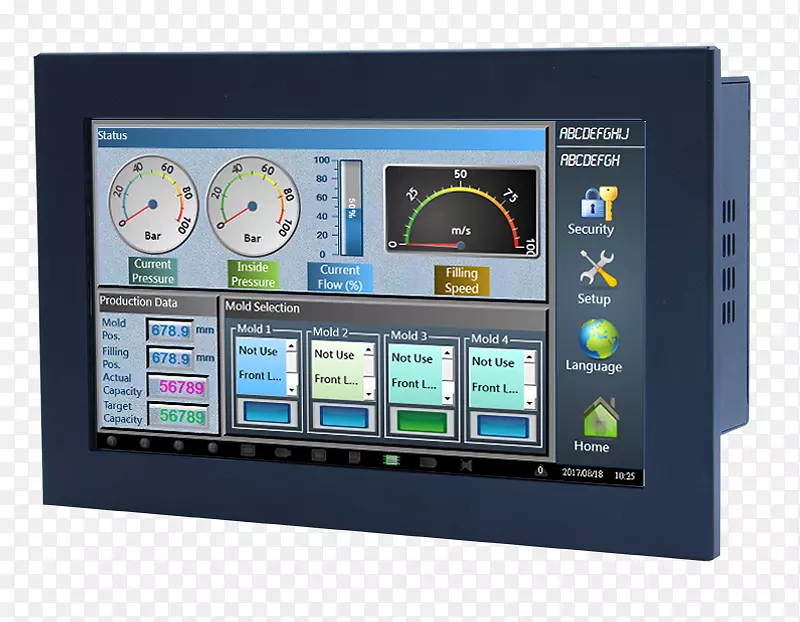Click up arrow in Mold 2 list
Screen dimensions: 800x622
click(x=368, y=350)
